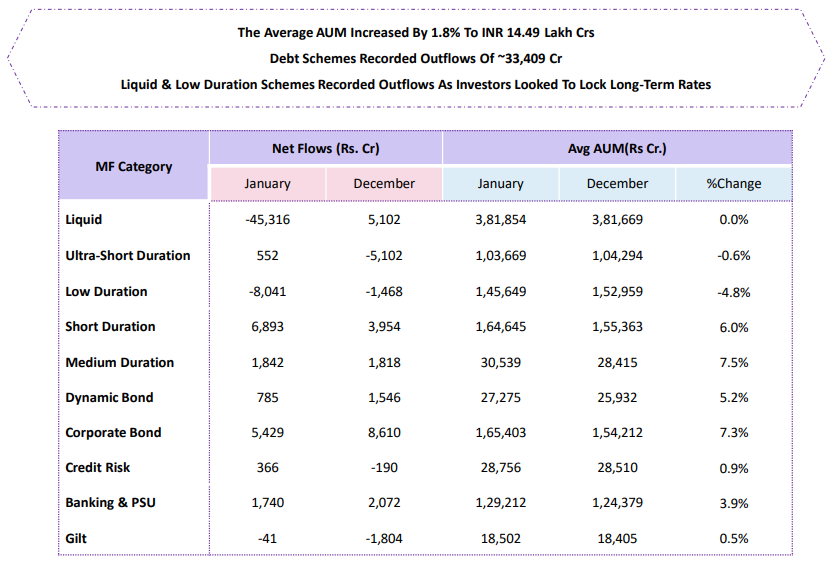Click Dynamic Bond flow '785'
This screenshot has width=837, height=565.
[x=267, y=397]
